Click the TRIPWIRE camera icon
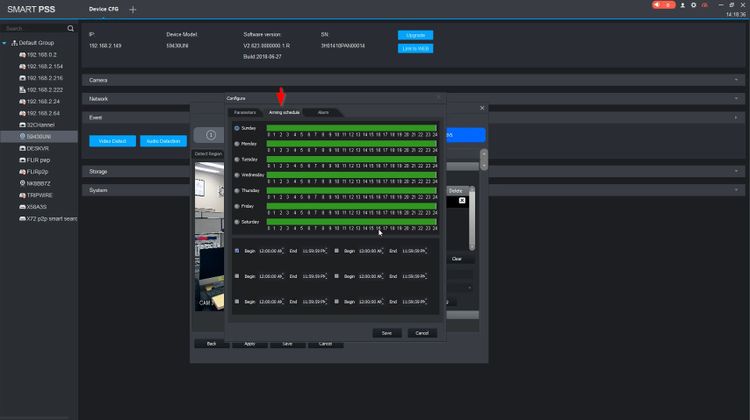750x420 pixels. click(x=22, y=194)
